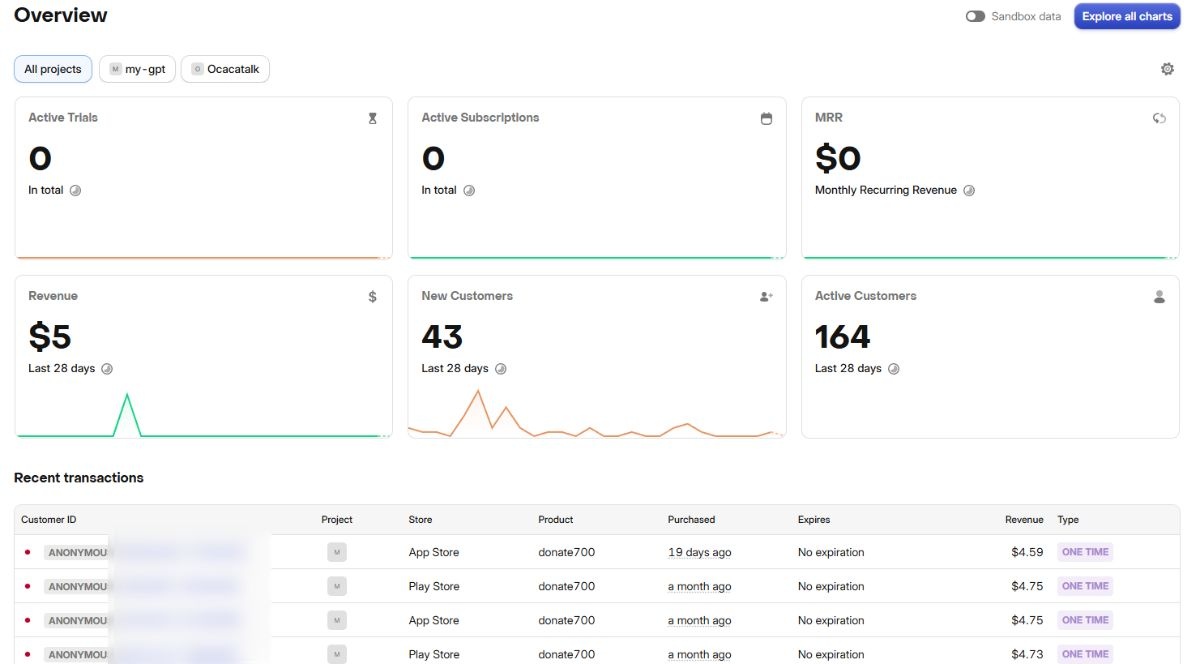
Task: Click the Revenue column header
Action: pos(1024,520)
